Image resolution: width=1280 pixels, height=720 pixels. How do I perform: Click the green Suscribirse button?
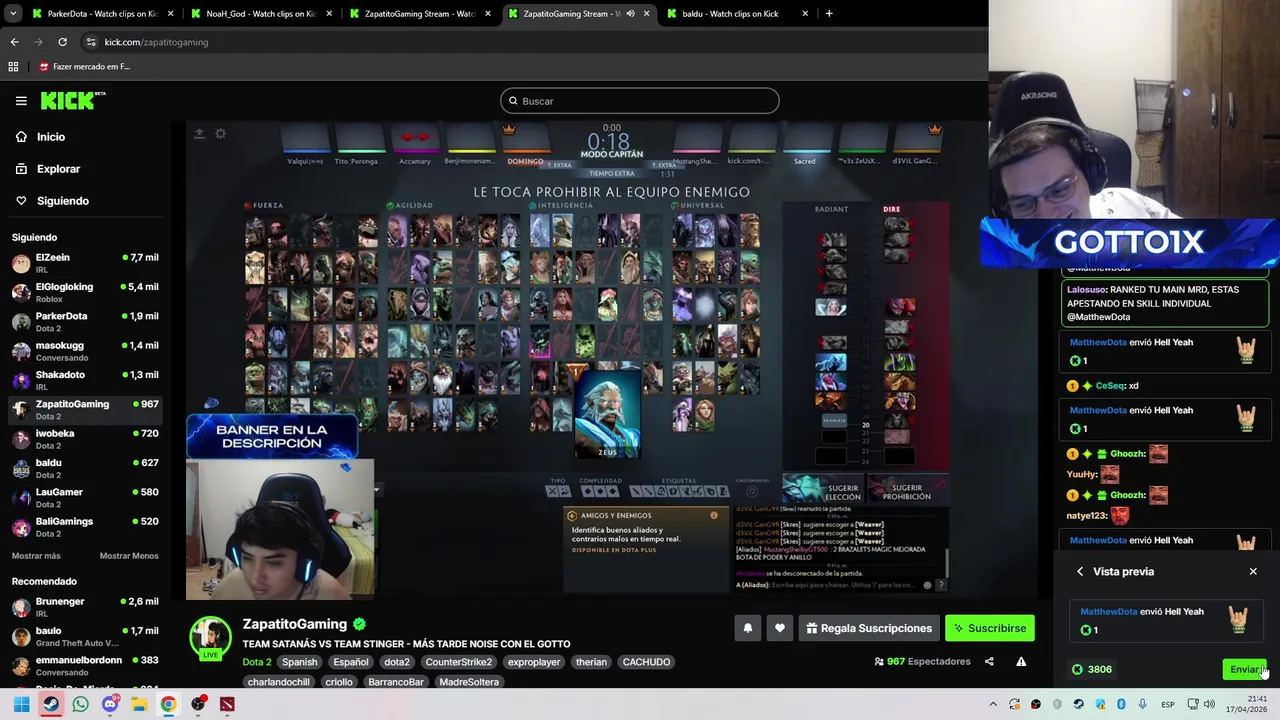pyautogui.click(x=990, y=628)
